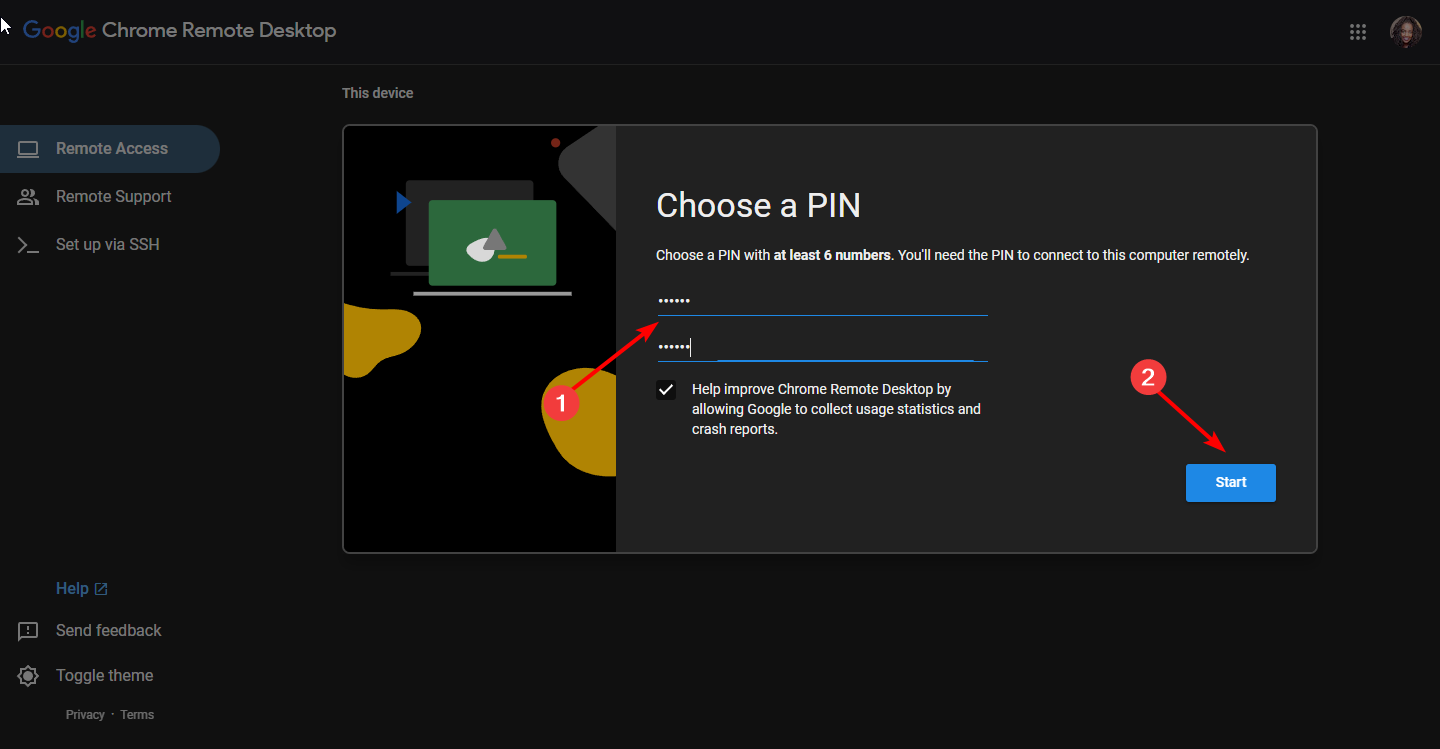Image resolution: width=1440 pixels, height=749 pixels.
Task: Click the terminal icon beside Set up via SSH
Action: [28, 245]
